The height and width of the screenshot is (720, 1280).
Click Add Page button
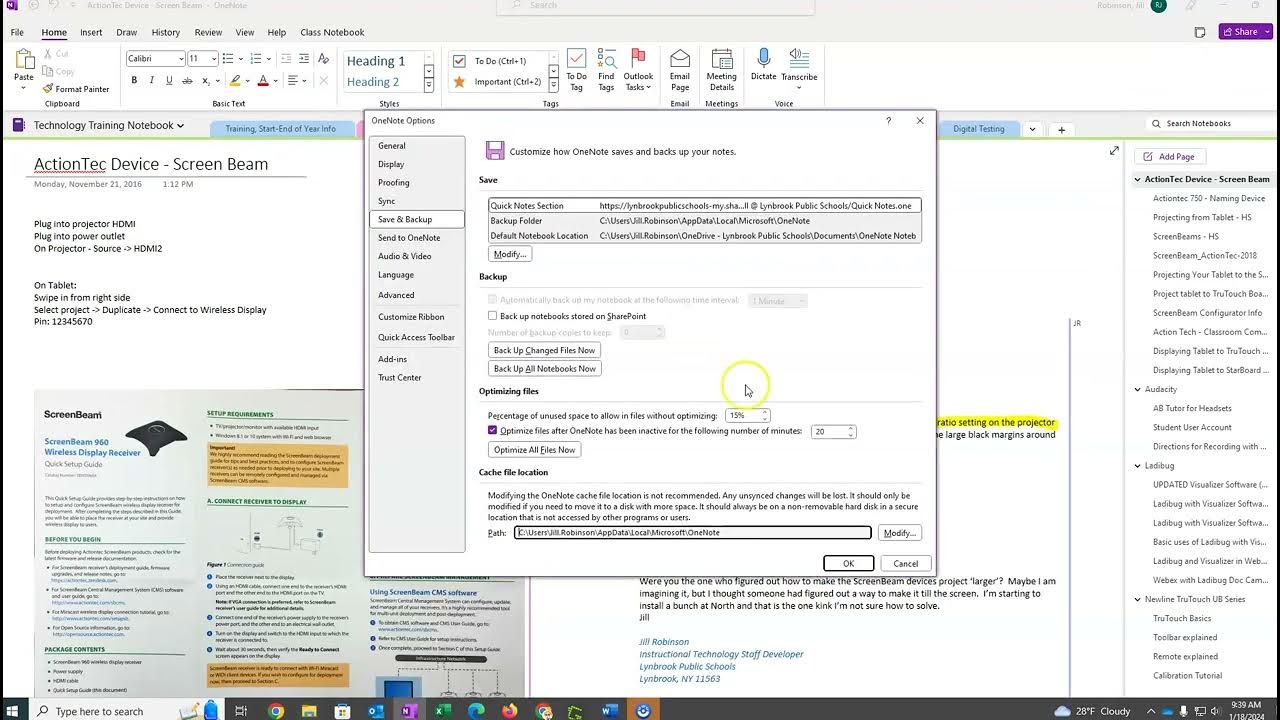pos(1169,157)
